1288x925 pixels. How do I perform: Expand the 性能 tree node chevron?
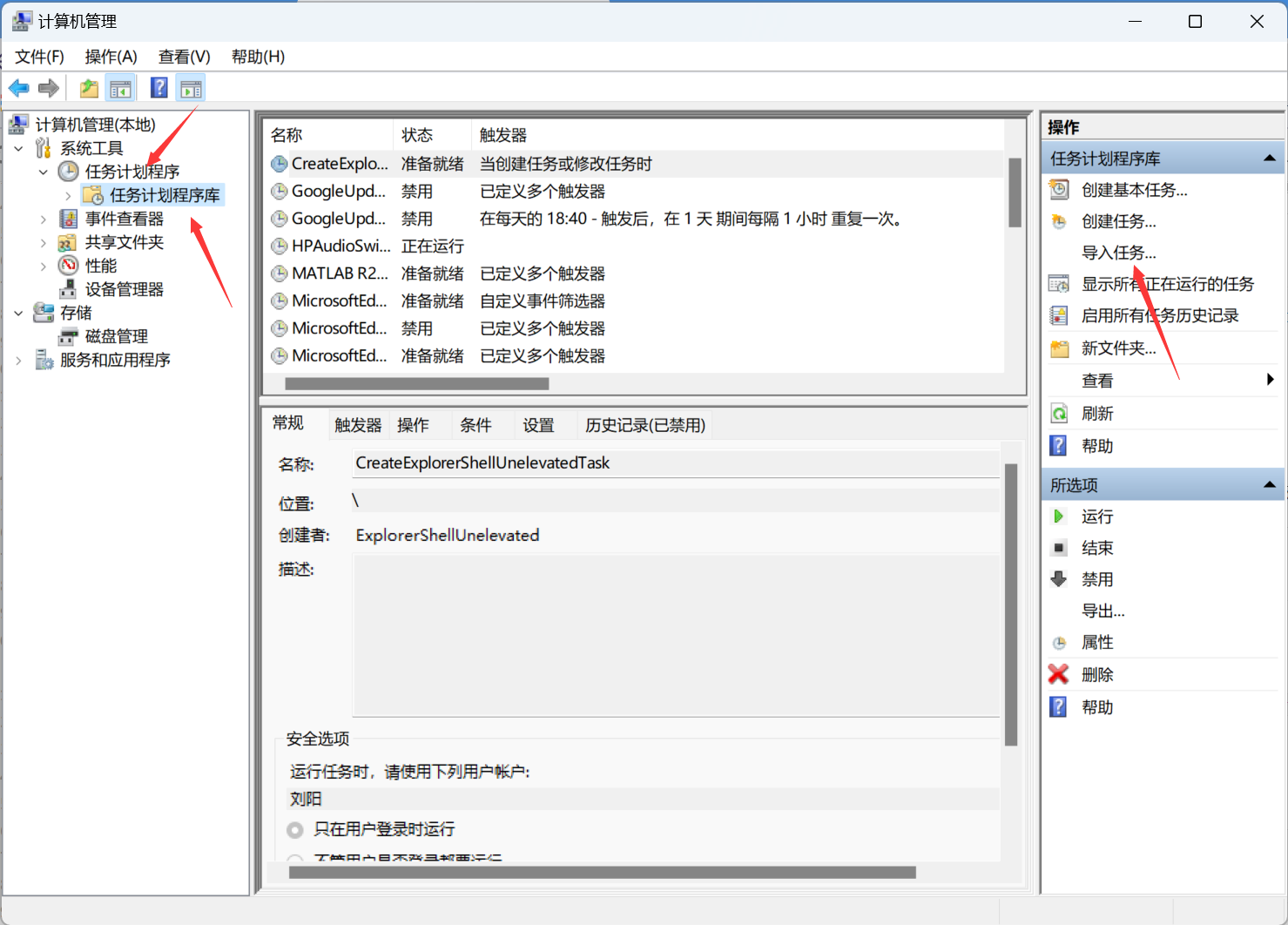44,267
